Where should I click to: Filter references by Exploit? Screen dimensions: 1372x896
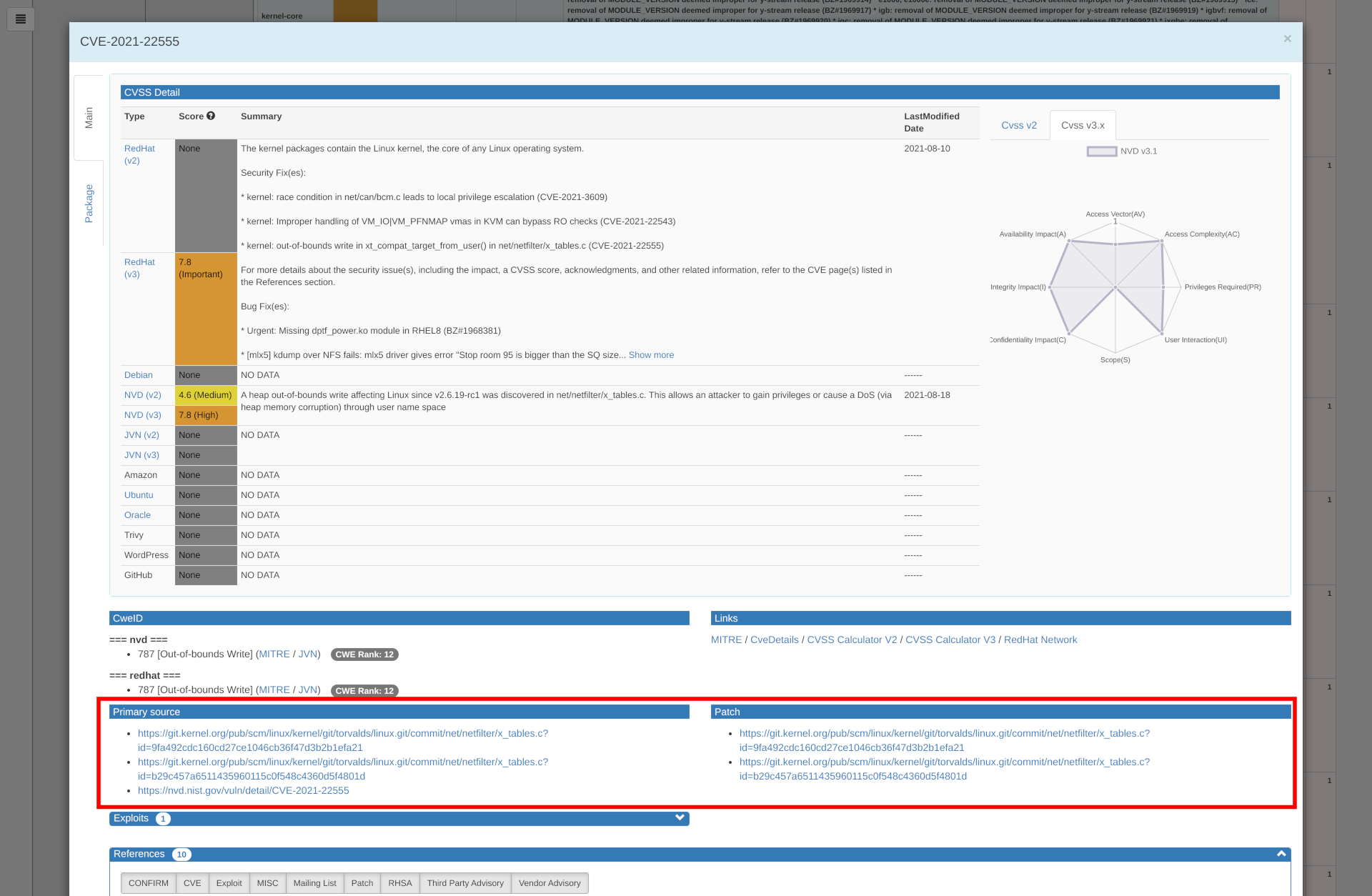229,883
